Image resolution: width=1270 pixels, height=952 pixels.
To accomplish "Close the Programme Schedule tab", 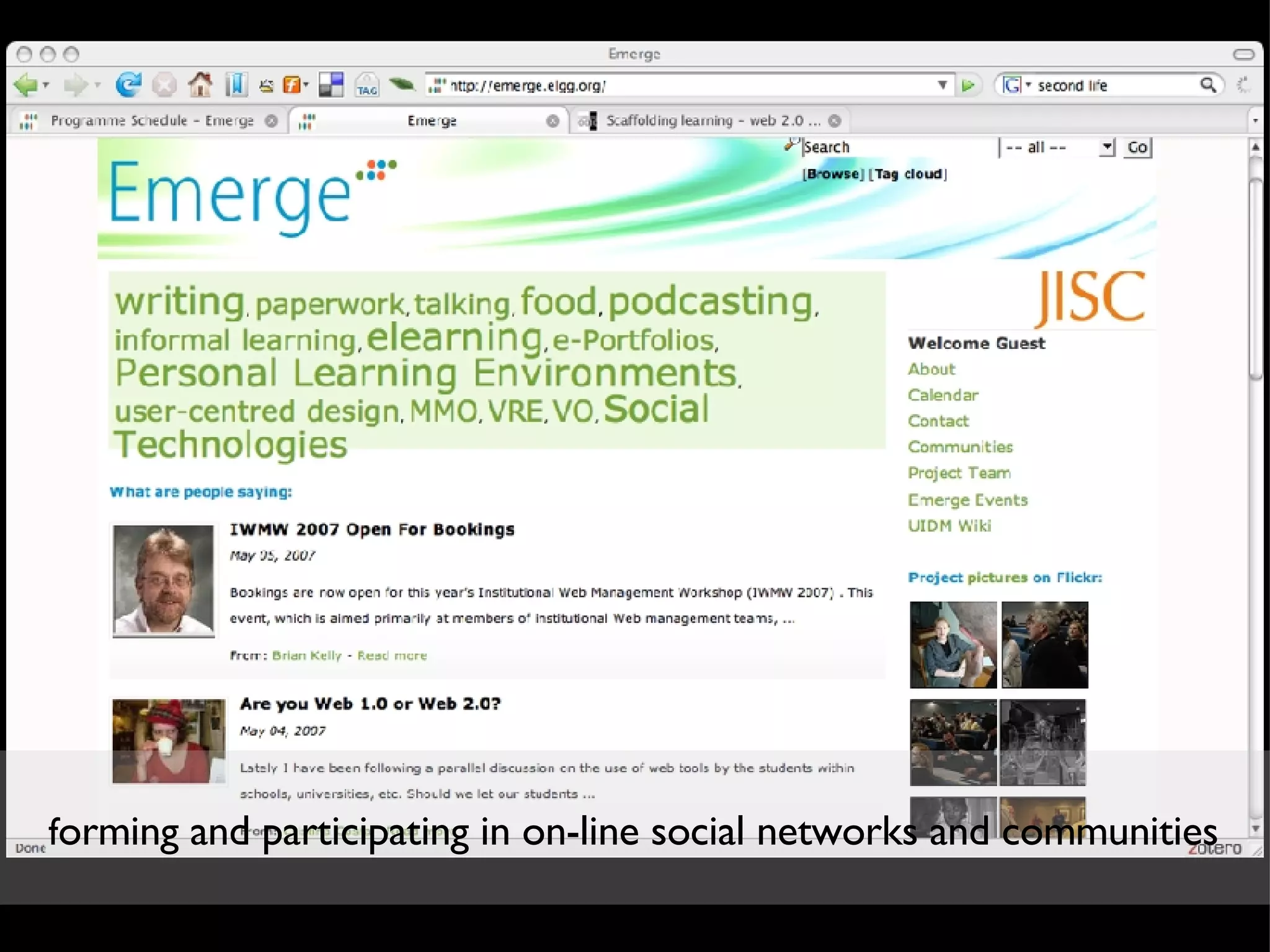I will pyautogui.click(x=271, y=121).
